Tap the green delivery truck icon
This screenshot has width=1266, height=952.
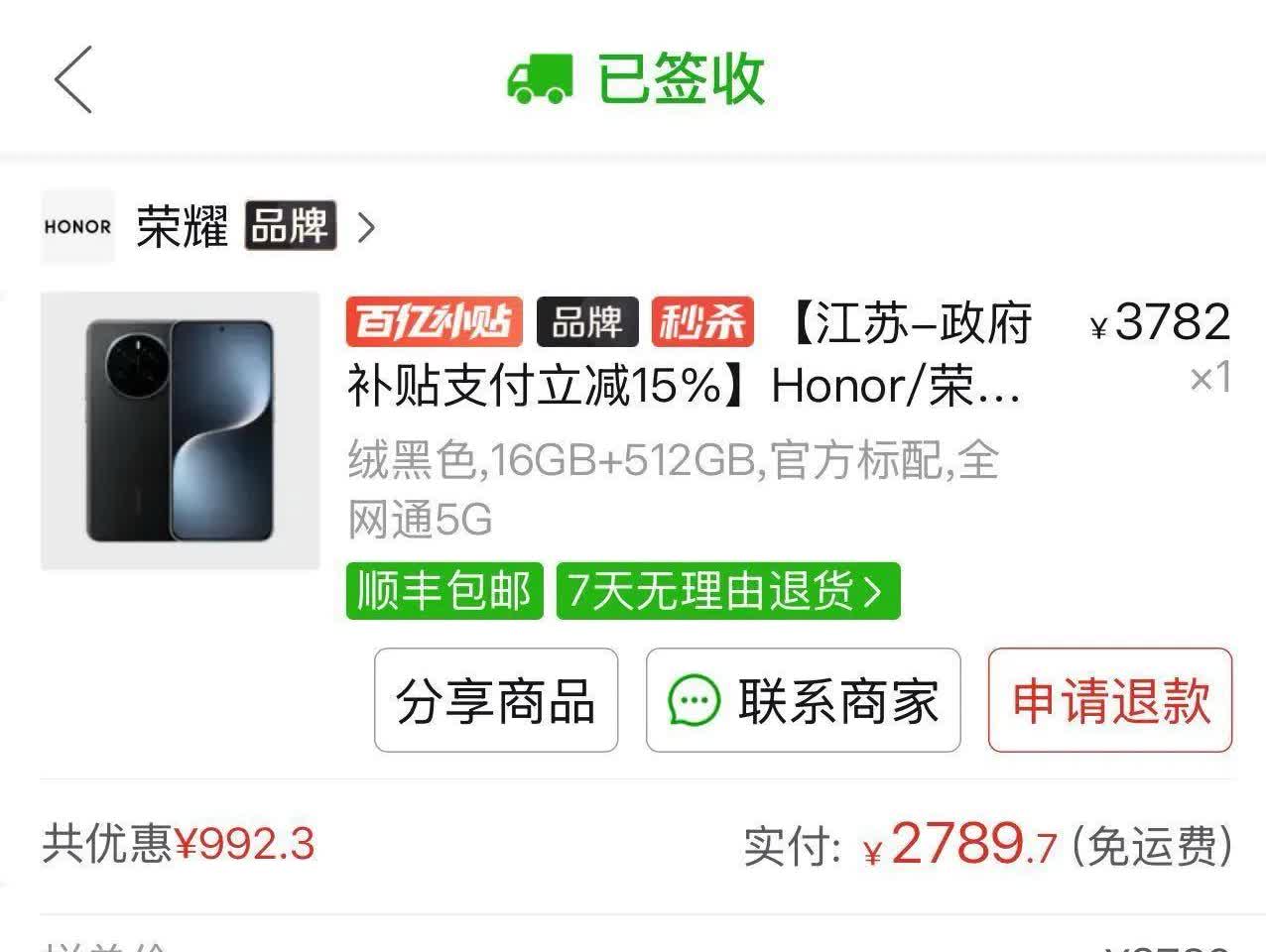540,79
